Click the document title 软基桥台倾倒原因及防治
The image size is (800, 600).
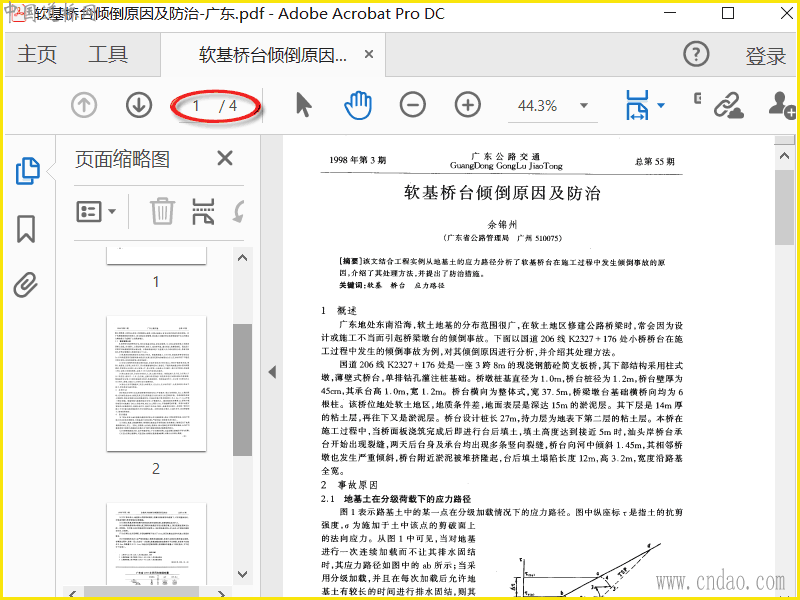(503, 193)
